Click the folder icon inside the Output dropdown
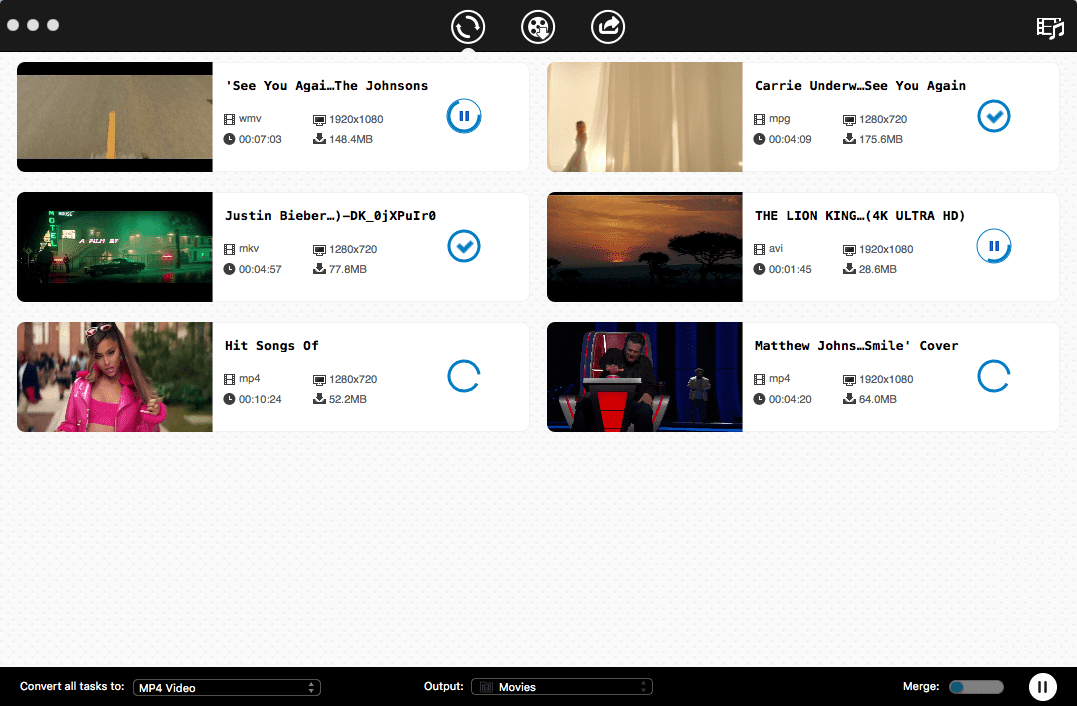 (486, 687)
